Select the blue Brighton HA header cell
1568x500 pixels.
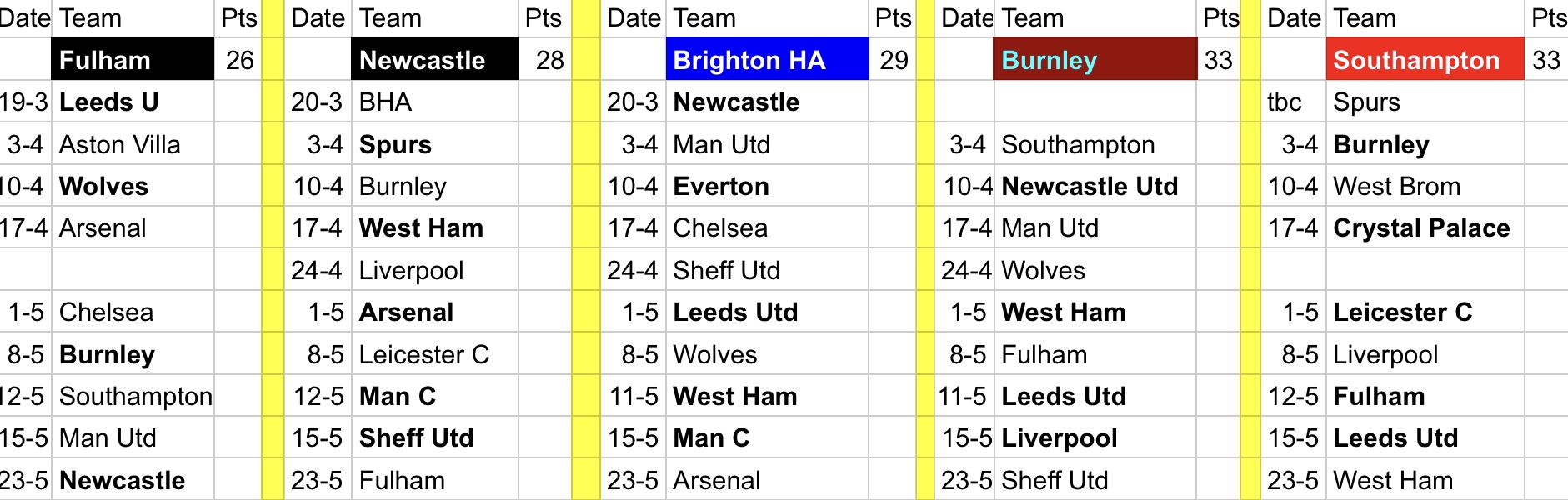coord(767,60)
